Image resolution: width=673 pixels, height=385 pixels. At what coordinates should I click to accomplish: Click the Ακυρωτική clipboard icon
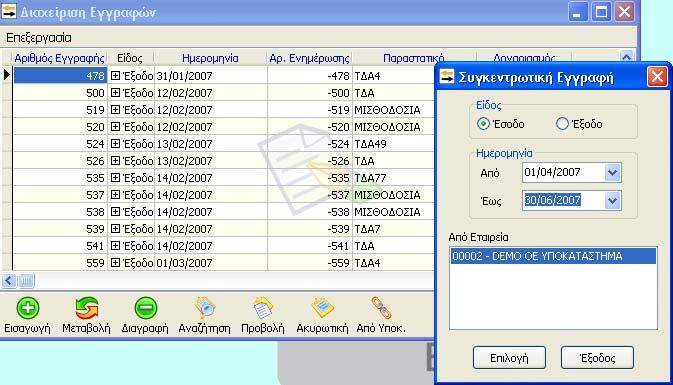(322, 308)
